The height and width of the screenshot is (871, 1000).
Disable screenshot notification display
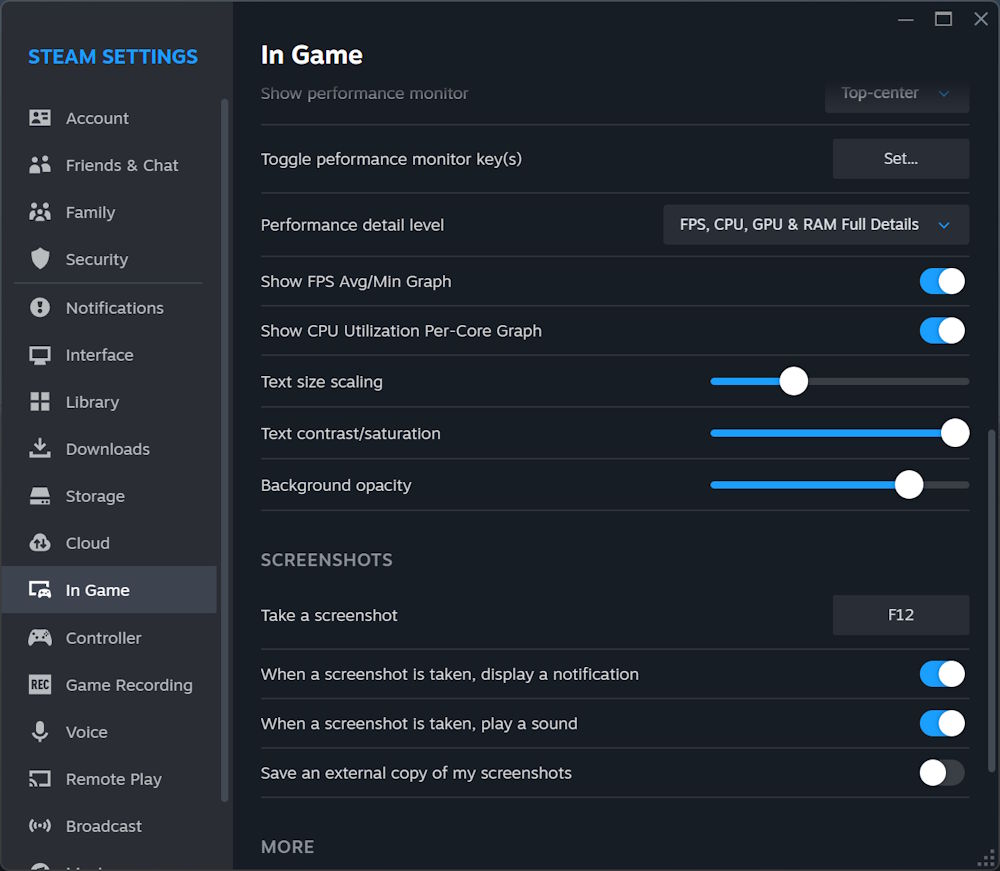click(x=941, y=673)
